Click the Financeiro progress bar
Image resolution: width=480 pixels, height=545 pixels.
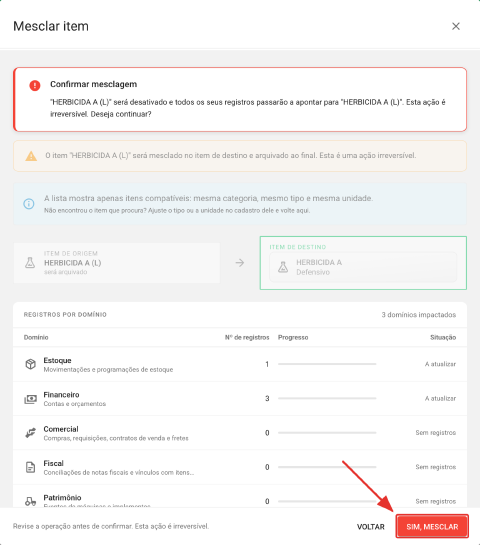pyautogui.click(x=327, y=398)
